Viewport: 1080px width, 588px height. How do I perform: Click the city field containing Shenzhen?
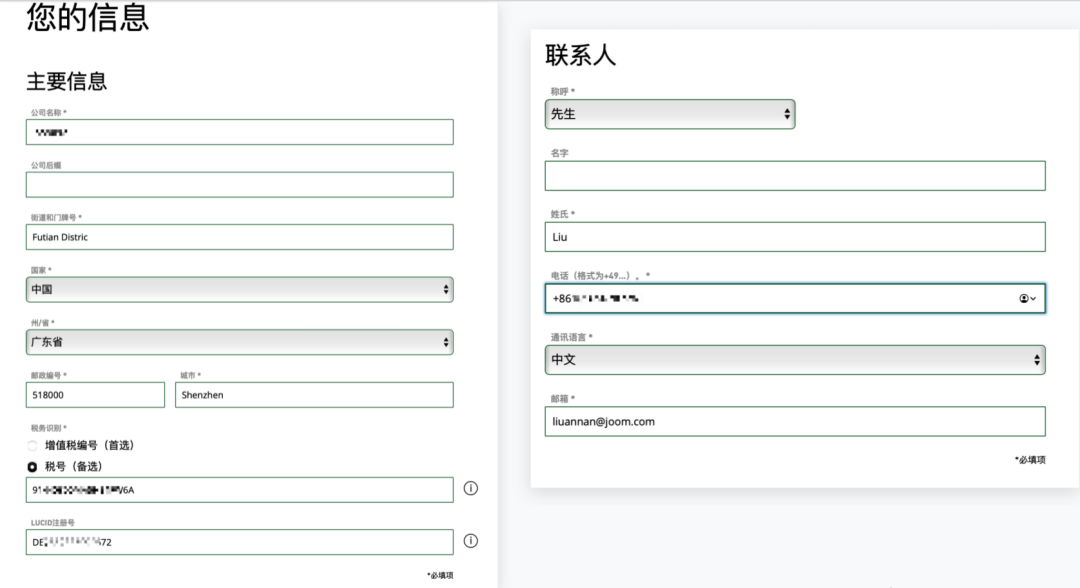click(x=314, y=395)
